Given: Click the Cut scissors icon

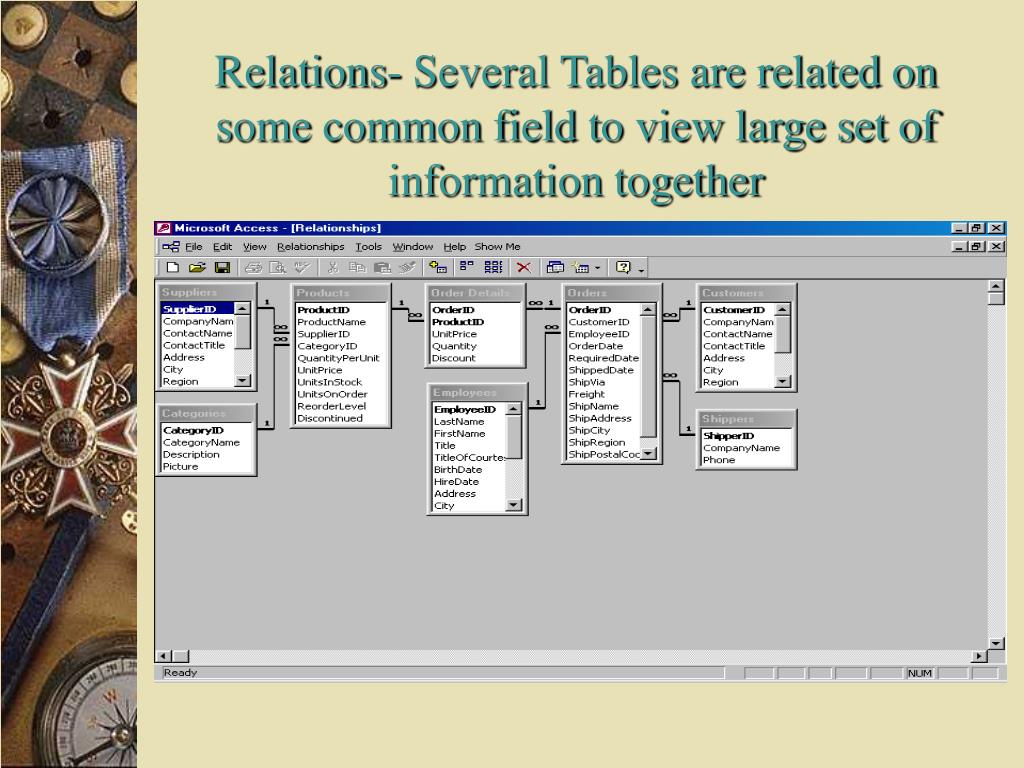Looking at the screenshot, I should tap(333, 267).
